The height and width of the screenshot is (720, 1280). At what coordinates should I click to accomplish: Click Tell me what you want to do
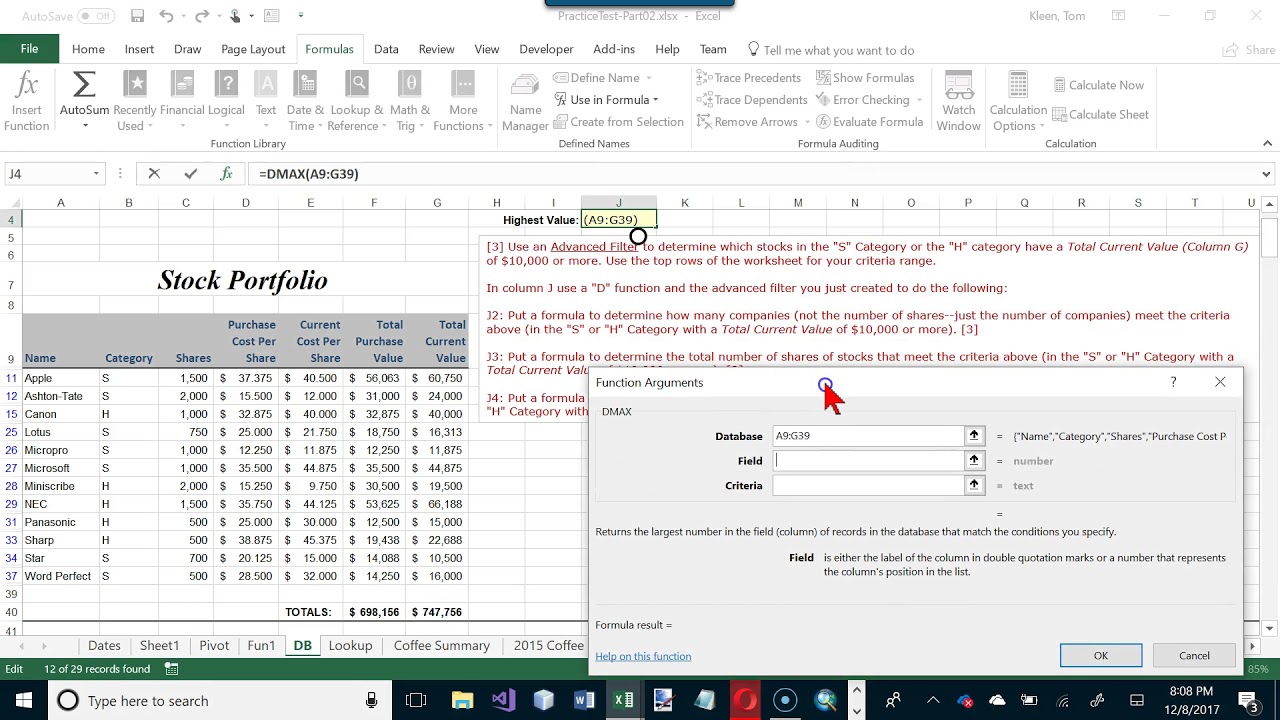point(830,50)
